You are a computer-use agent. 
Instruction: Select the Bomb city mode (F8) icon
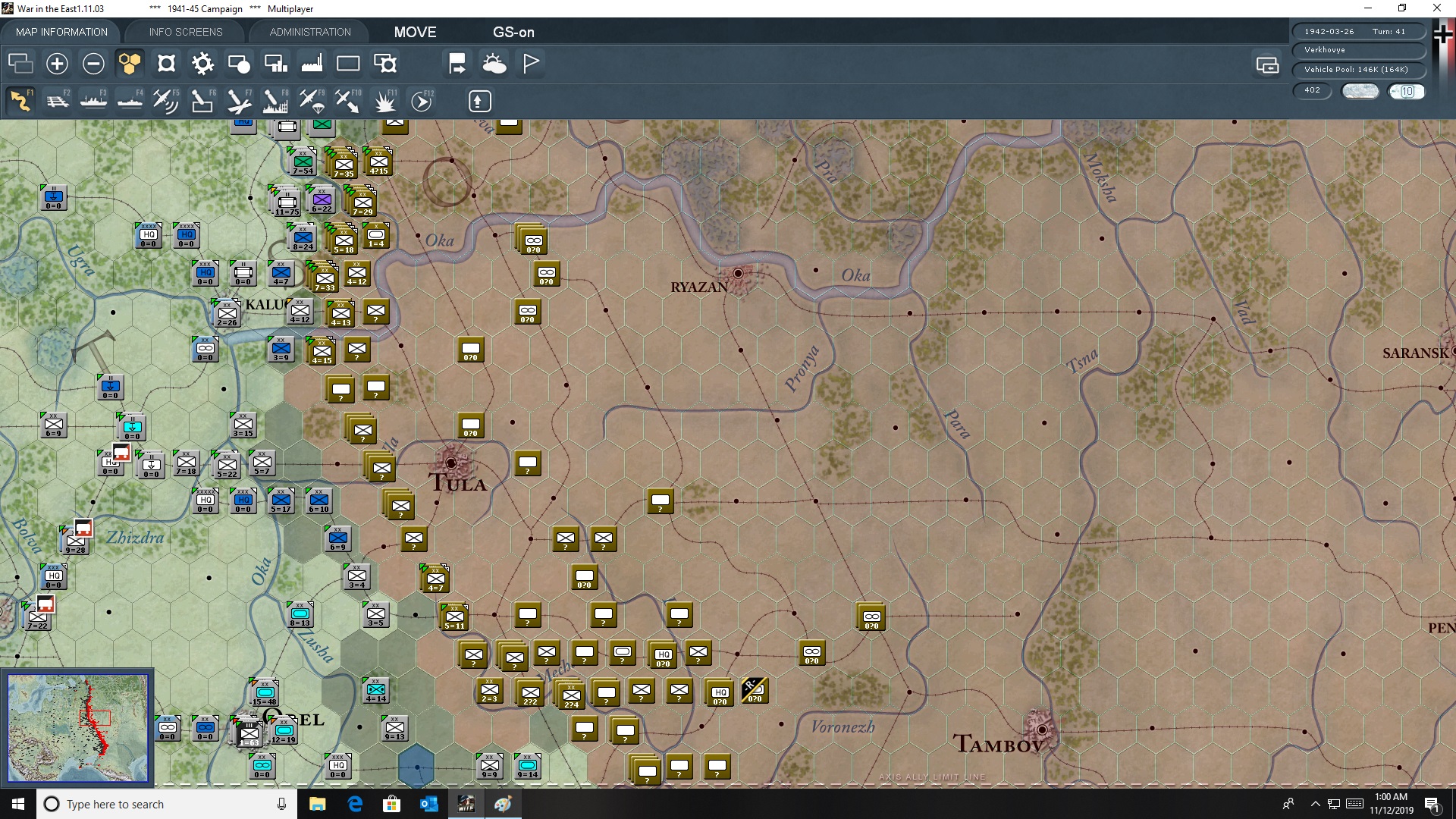(x=275, y=101)
